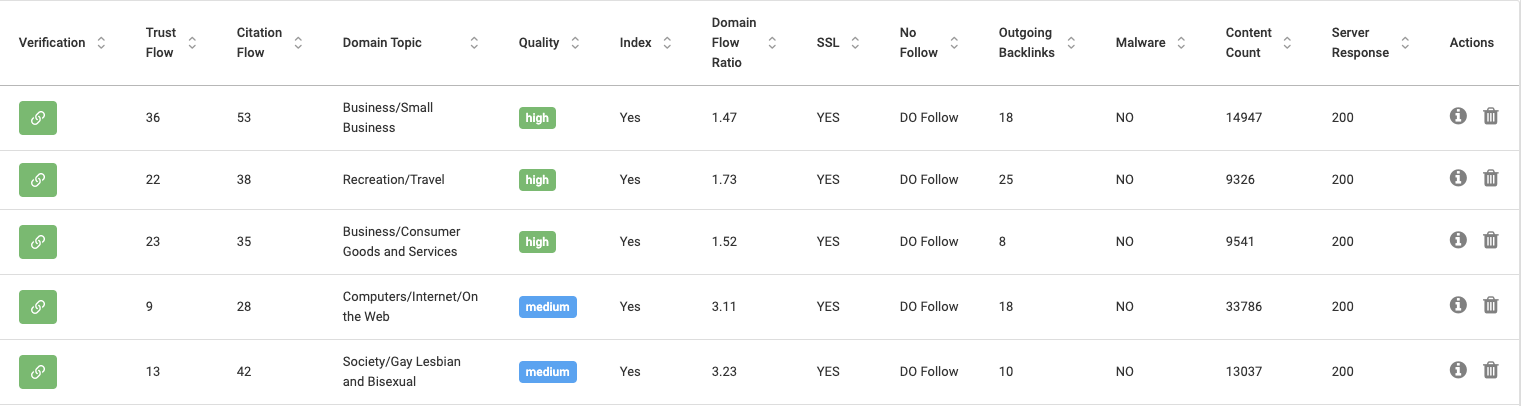Open the verification link for the Business/Small Business row
The width and height of the screenshot is (1521, 406).
[x=38, y=118]
